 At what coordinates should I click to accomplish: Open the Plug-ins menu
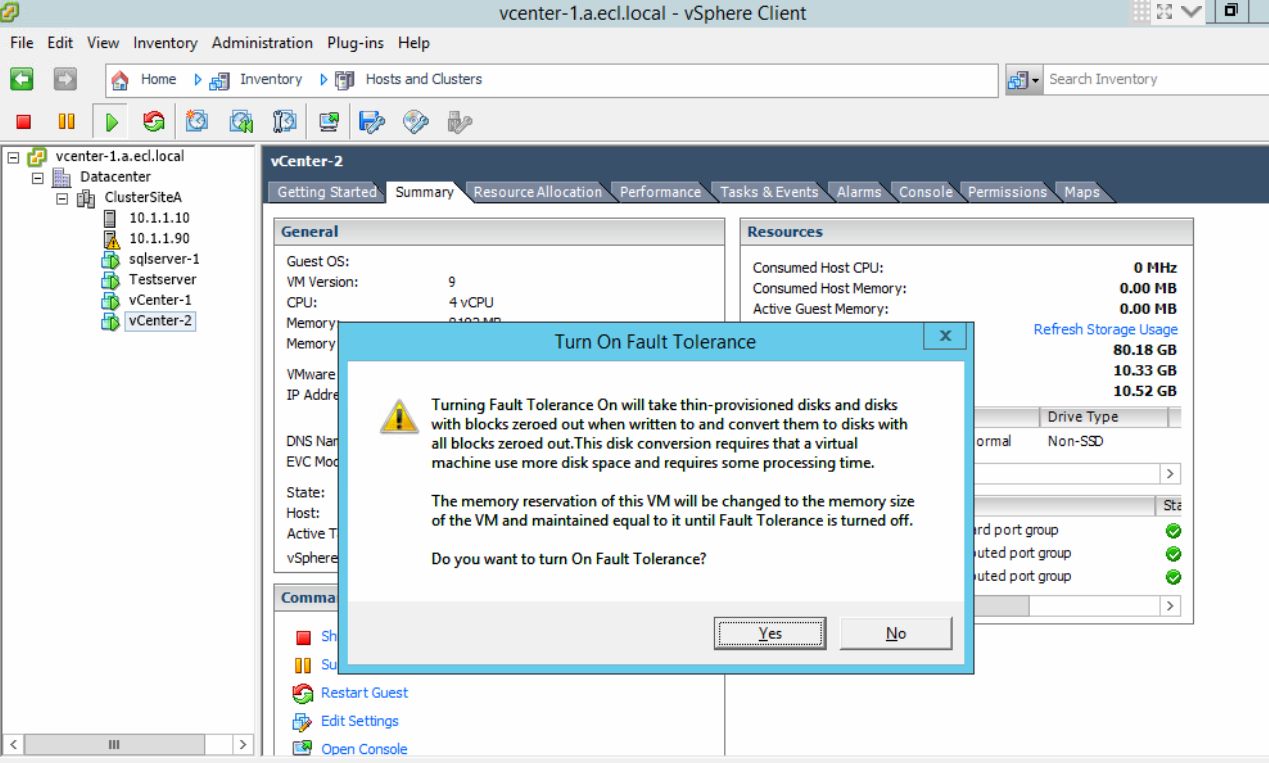355,43
